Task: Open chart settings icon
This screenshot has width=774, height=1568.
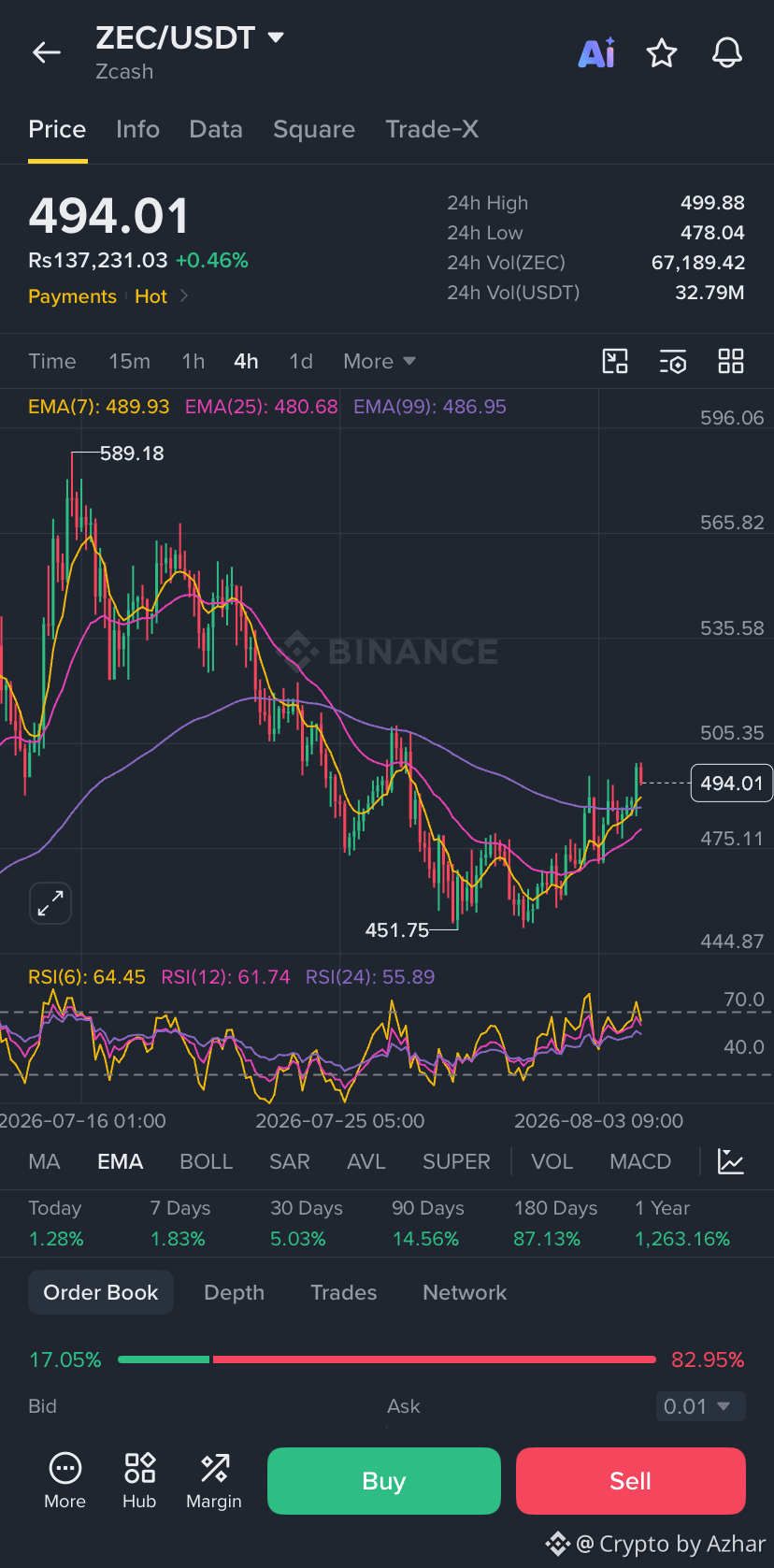Action: click(x=673, y=361)
